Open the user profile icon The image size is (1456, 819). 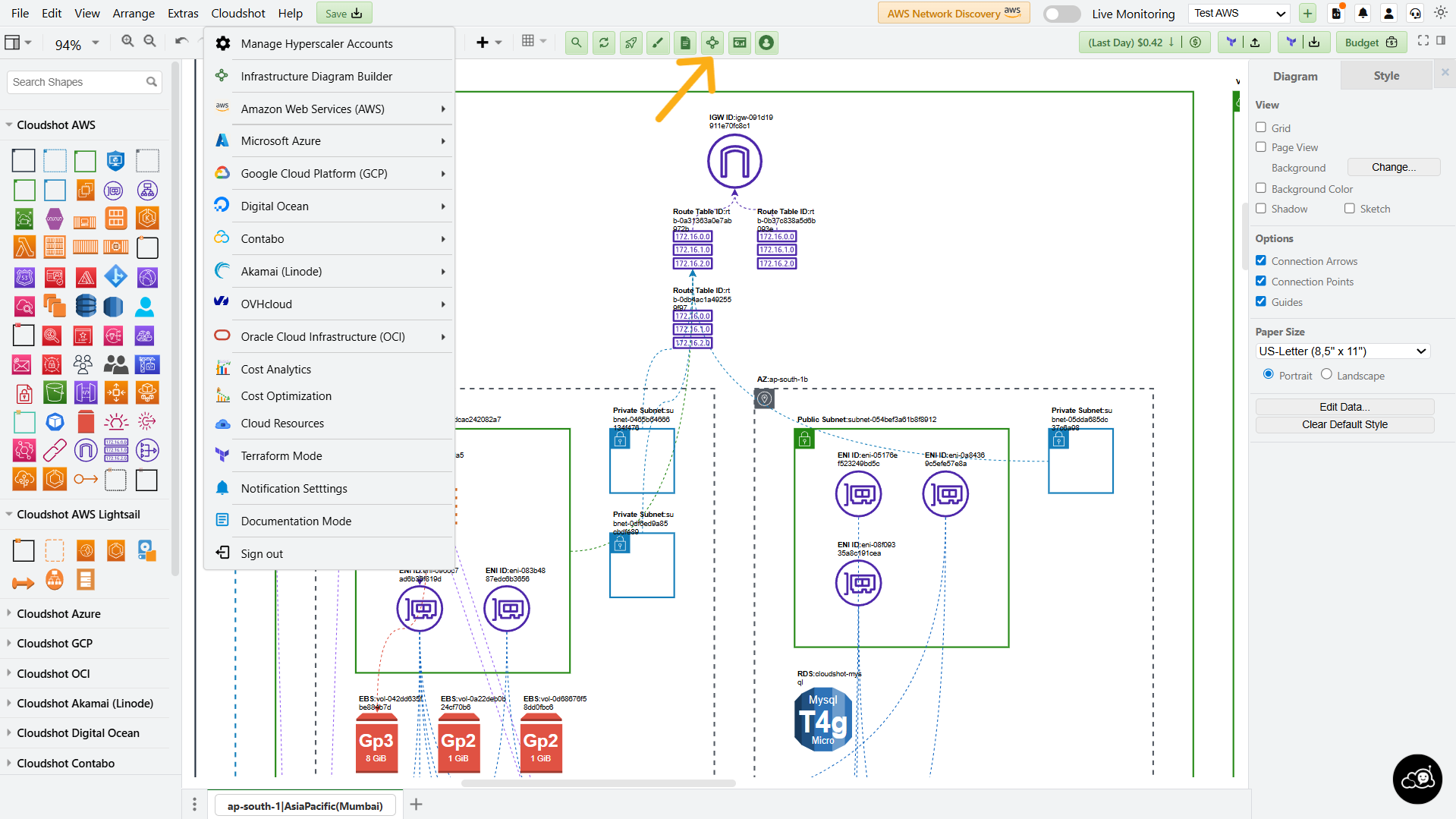pos(1388,13)
